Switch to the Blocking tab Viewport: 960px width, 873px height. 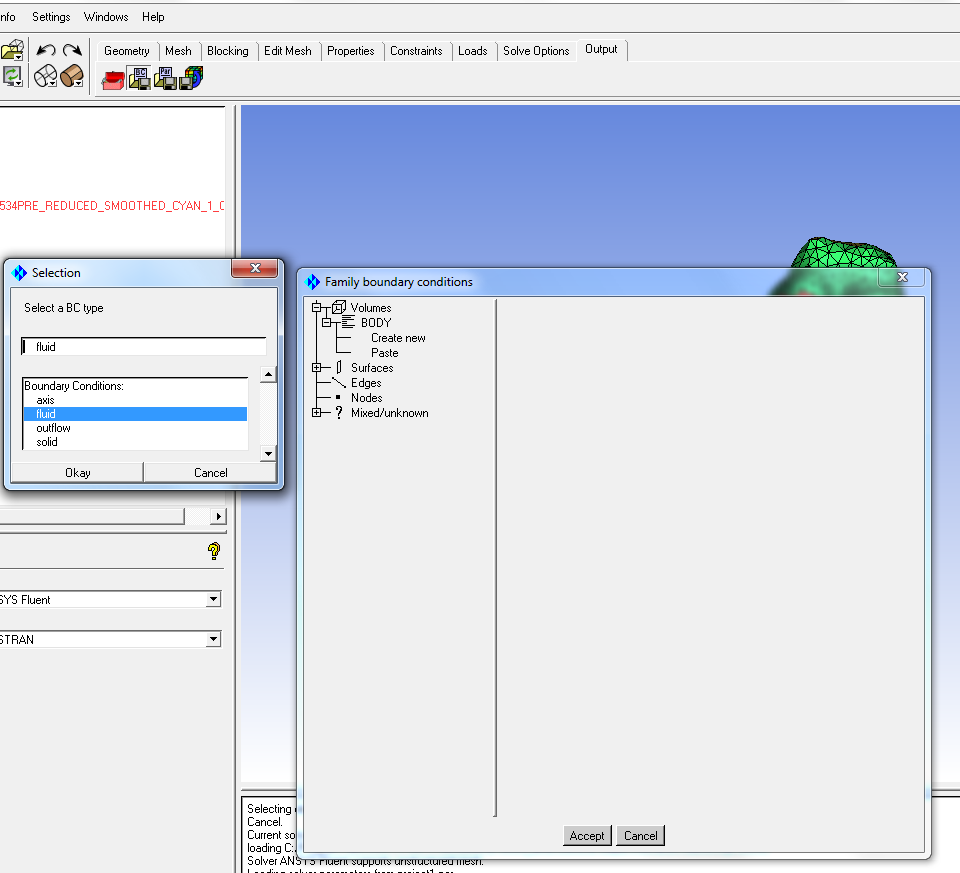tap(228, 51)
